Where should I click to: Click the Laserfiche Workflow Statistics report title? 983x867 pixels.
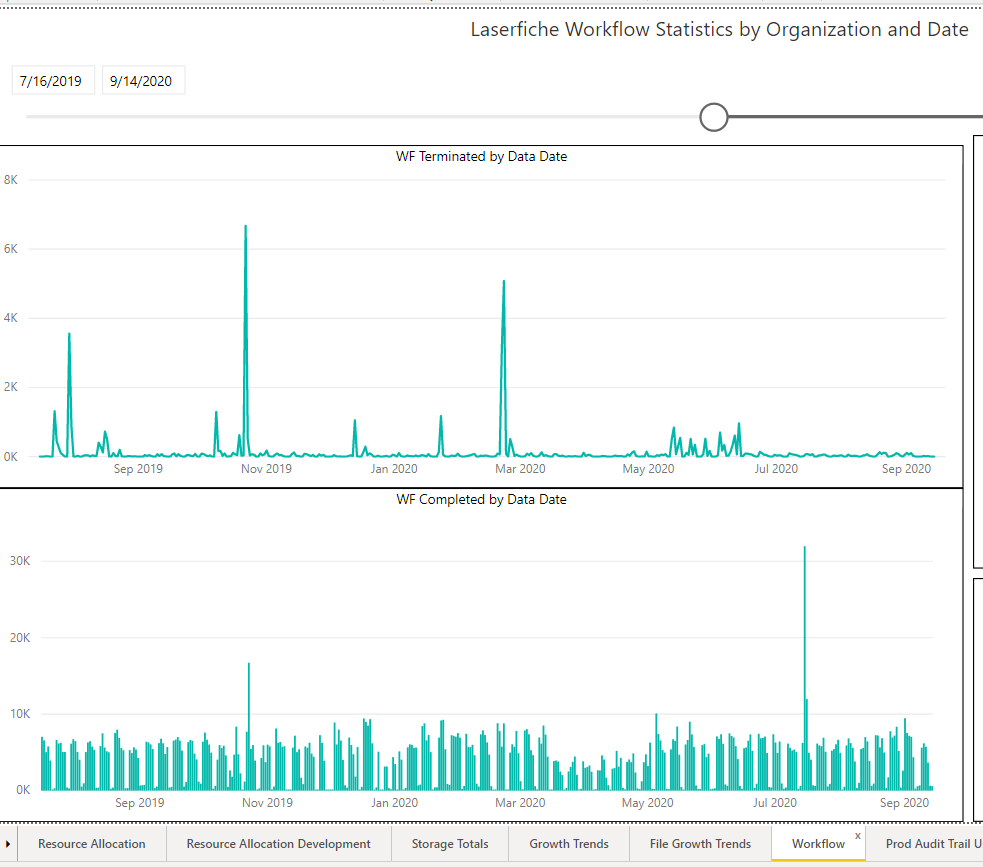[719, 29]
